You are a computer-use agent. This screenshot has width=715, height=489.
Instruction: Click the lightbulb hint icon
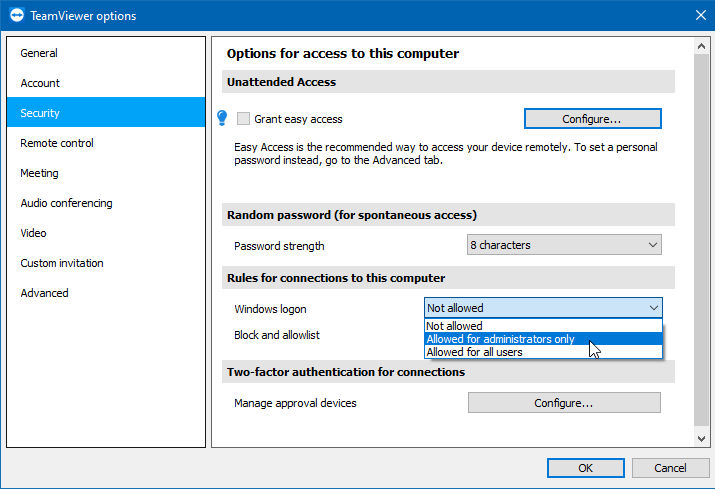(x=222, y=118)
